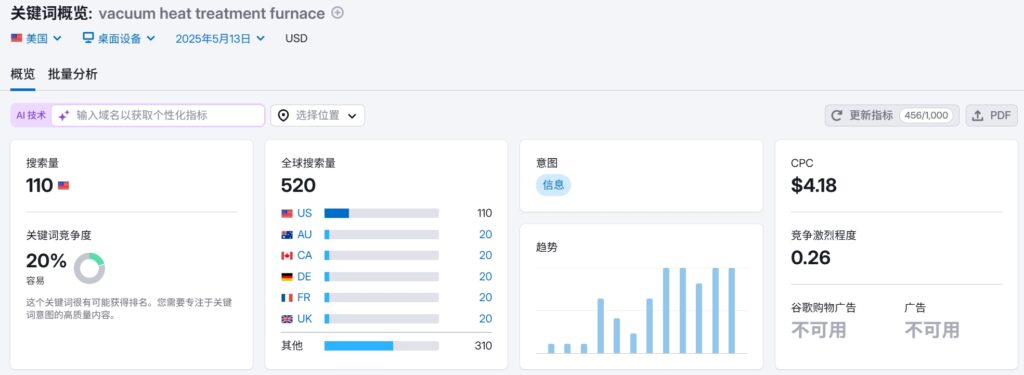Click the FR volume value 20
The height and width of the screenshot is (375, 1024).
485,297
